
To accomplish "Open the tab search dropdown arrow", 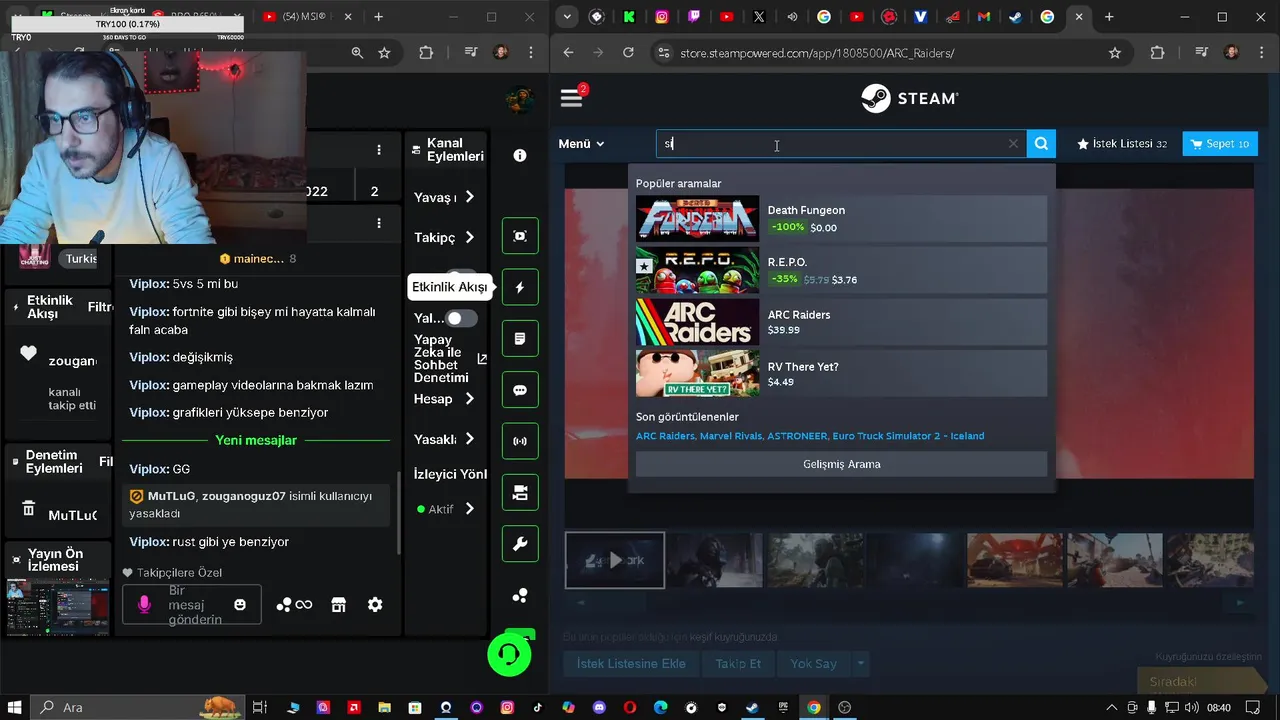I will [567, 17].
